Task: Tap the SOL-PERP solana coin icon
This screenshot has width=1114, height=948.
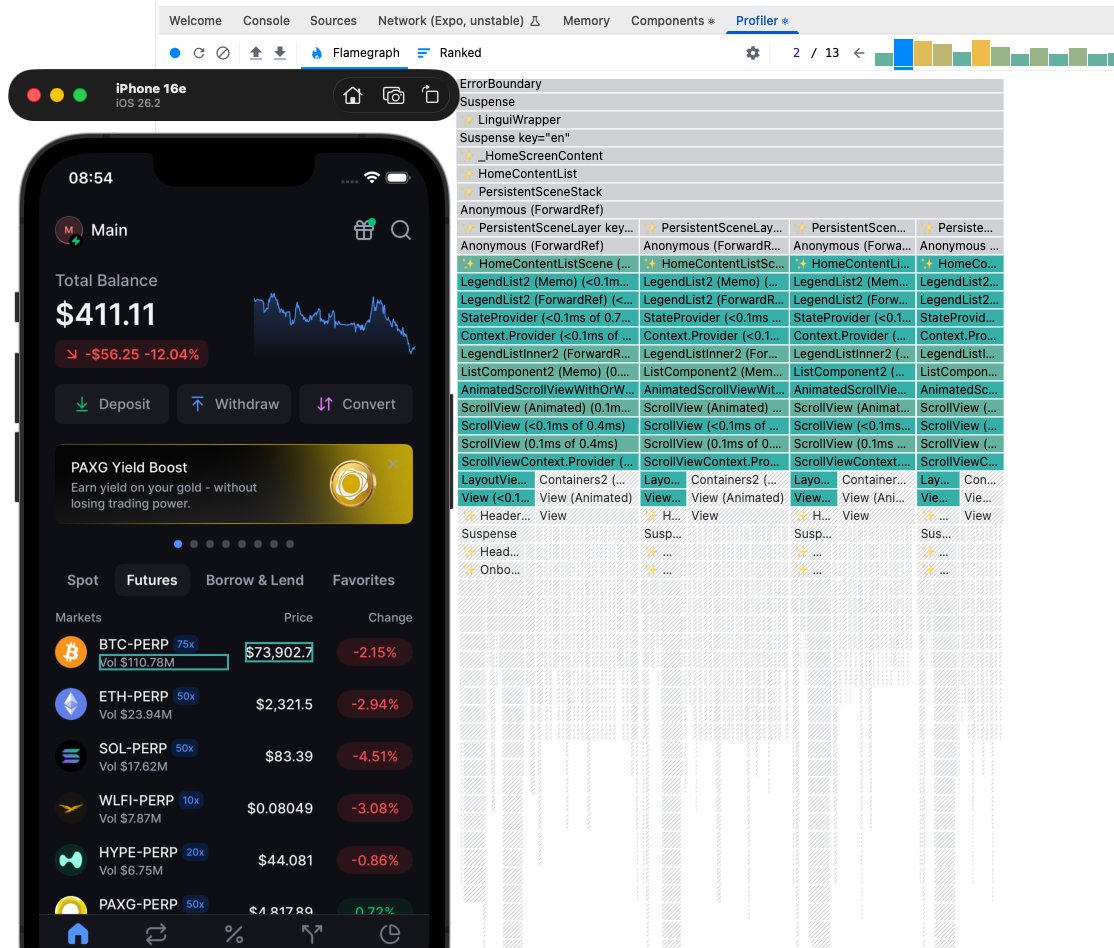Action: pos(71,755)
